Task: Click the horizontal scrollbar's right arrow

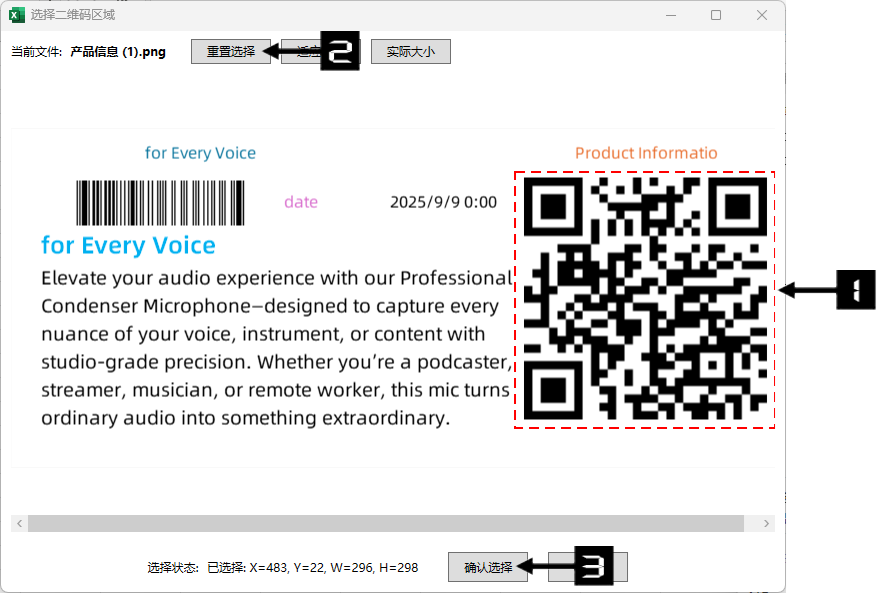Action: 766,523
